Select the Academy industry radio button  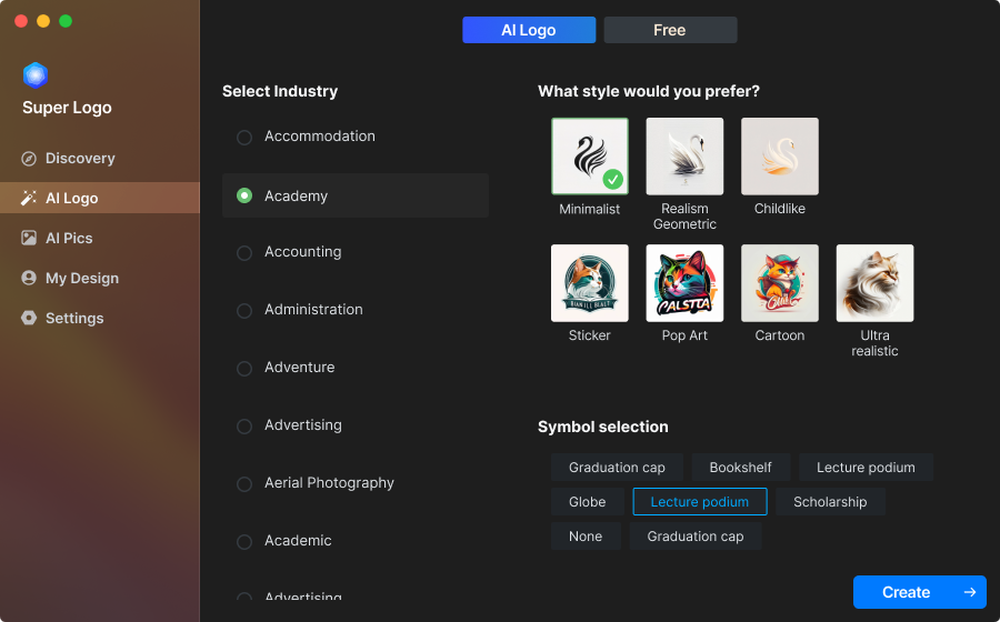[244, 196]
